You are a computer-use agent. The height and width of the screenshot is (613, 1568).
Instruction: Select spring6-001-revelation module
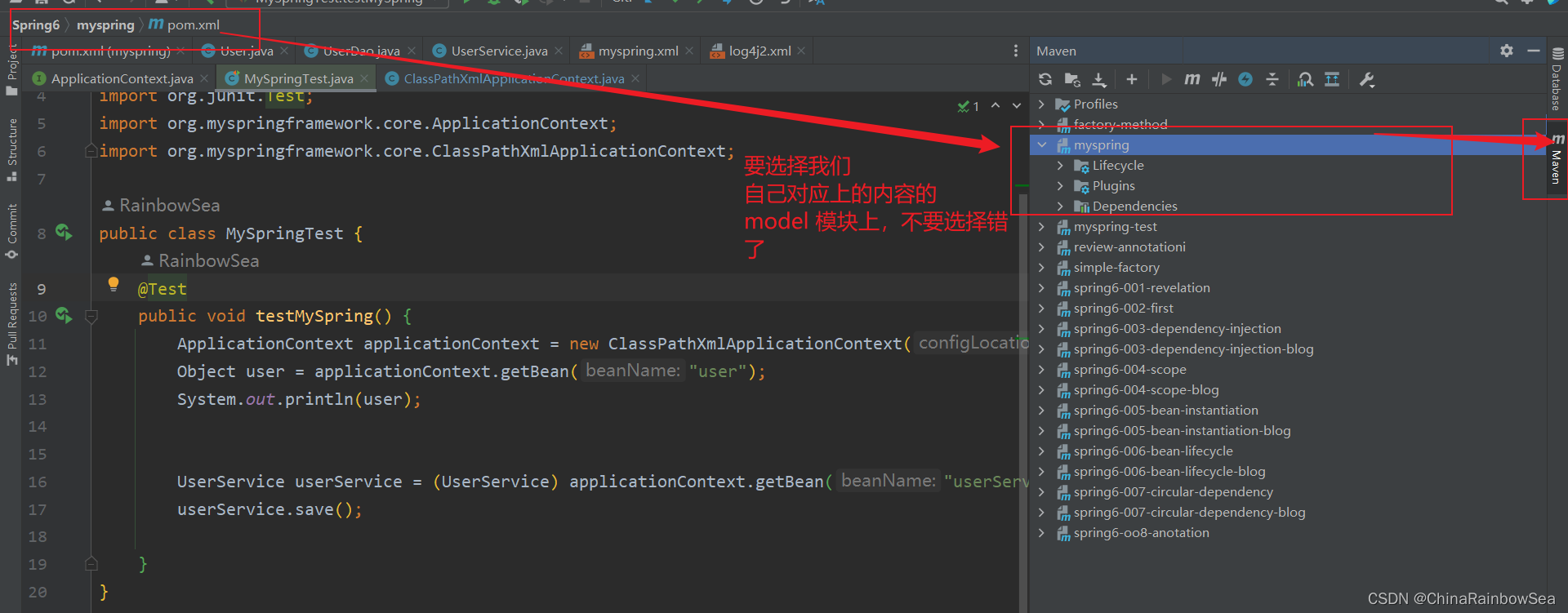click(1142, 287)
